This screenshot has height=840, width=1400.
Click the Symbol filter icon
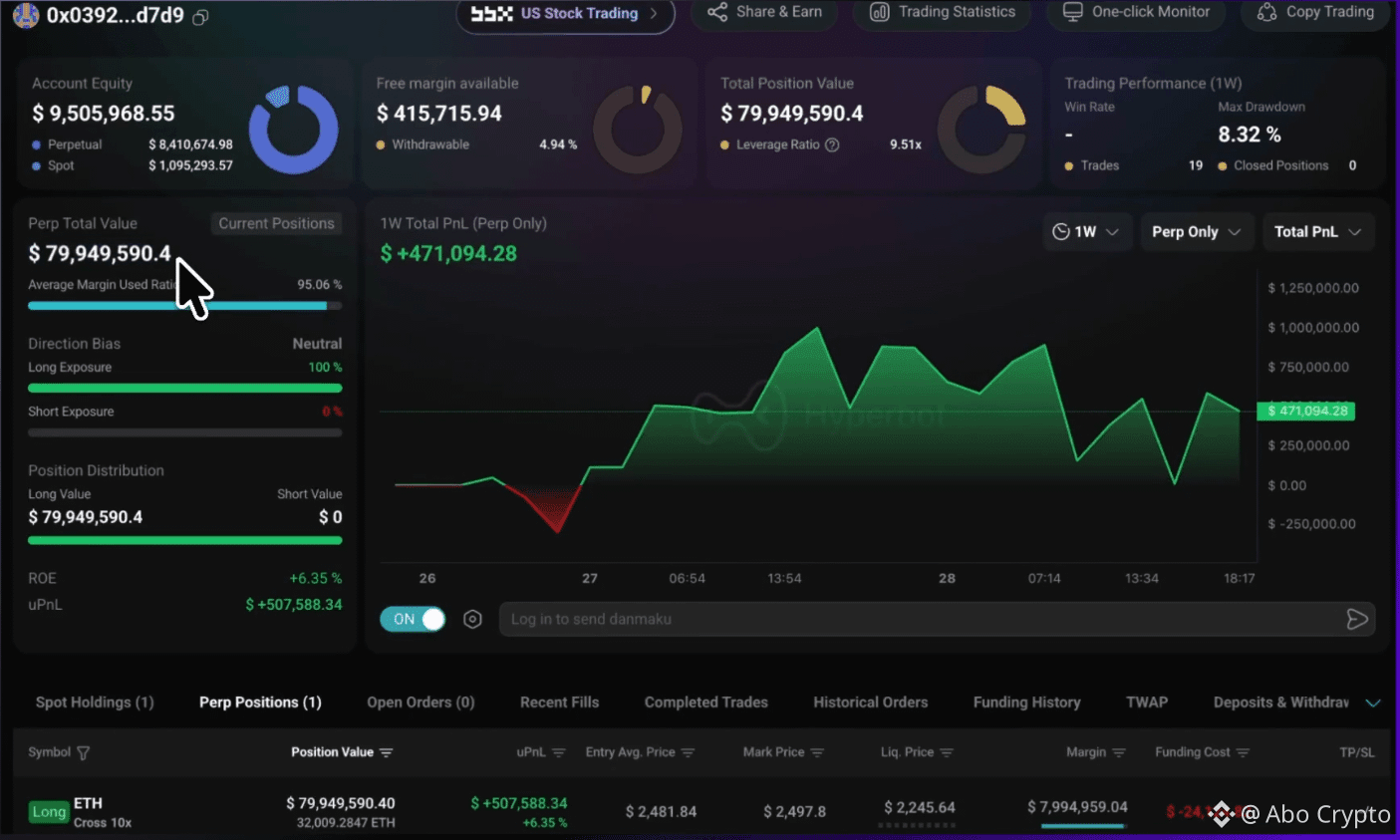click(x=83, y=753)
